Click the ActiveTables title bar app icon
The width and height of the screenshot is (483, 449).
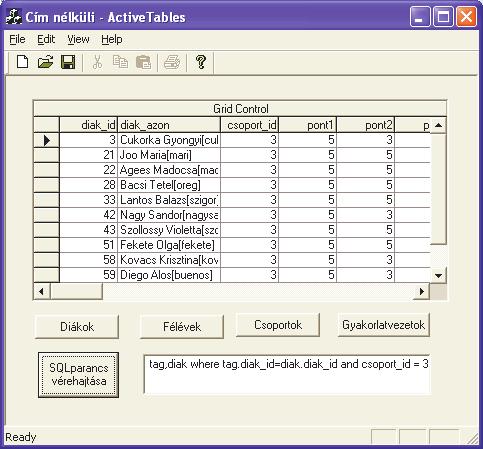(x=14, y=17)
